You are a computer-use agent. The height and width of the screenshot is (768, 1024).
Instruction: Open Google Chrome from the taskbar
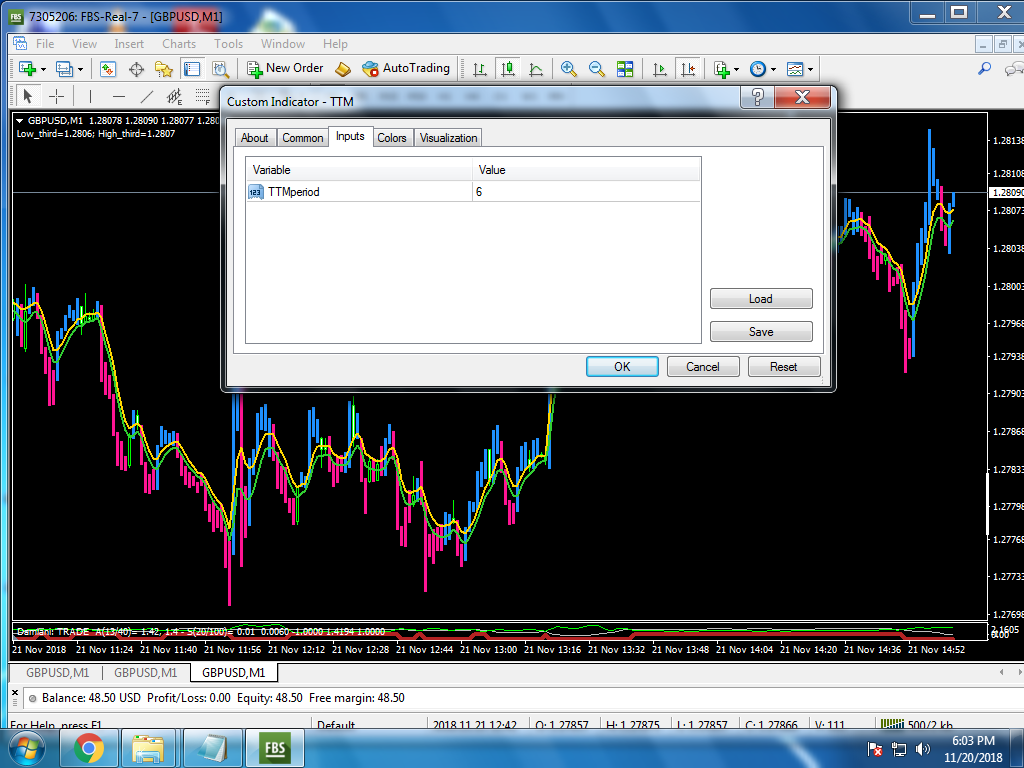point(89,748)
